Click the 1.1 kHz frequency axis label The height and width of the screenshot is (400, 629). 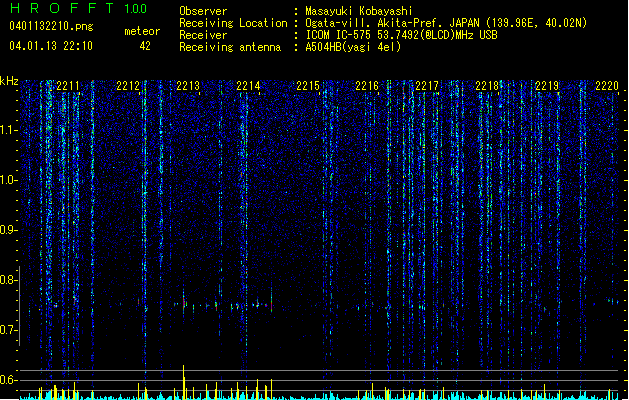[x=8, y=130]
